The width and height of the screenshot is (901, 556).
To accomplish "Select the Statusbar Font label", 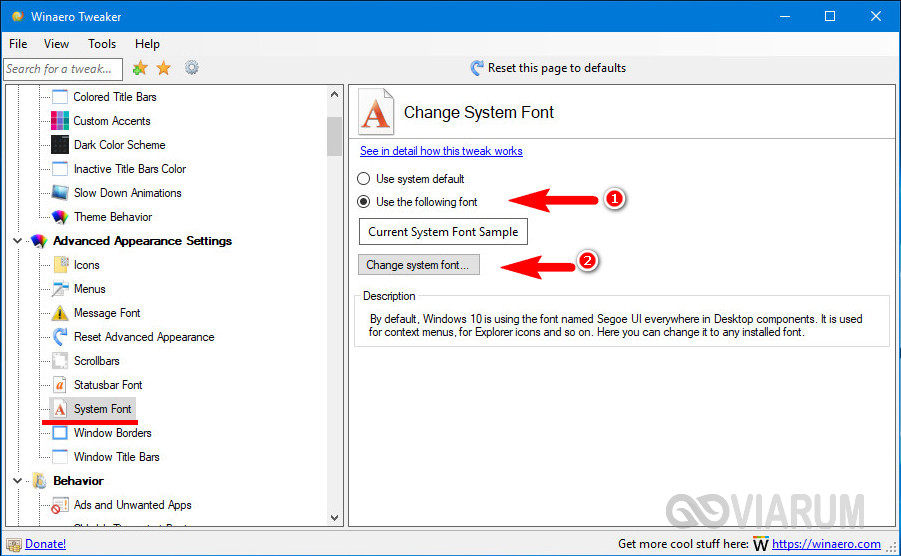I will pos(108,385).
